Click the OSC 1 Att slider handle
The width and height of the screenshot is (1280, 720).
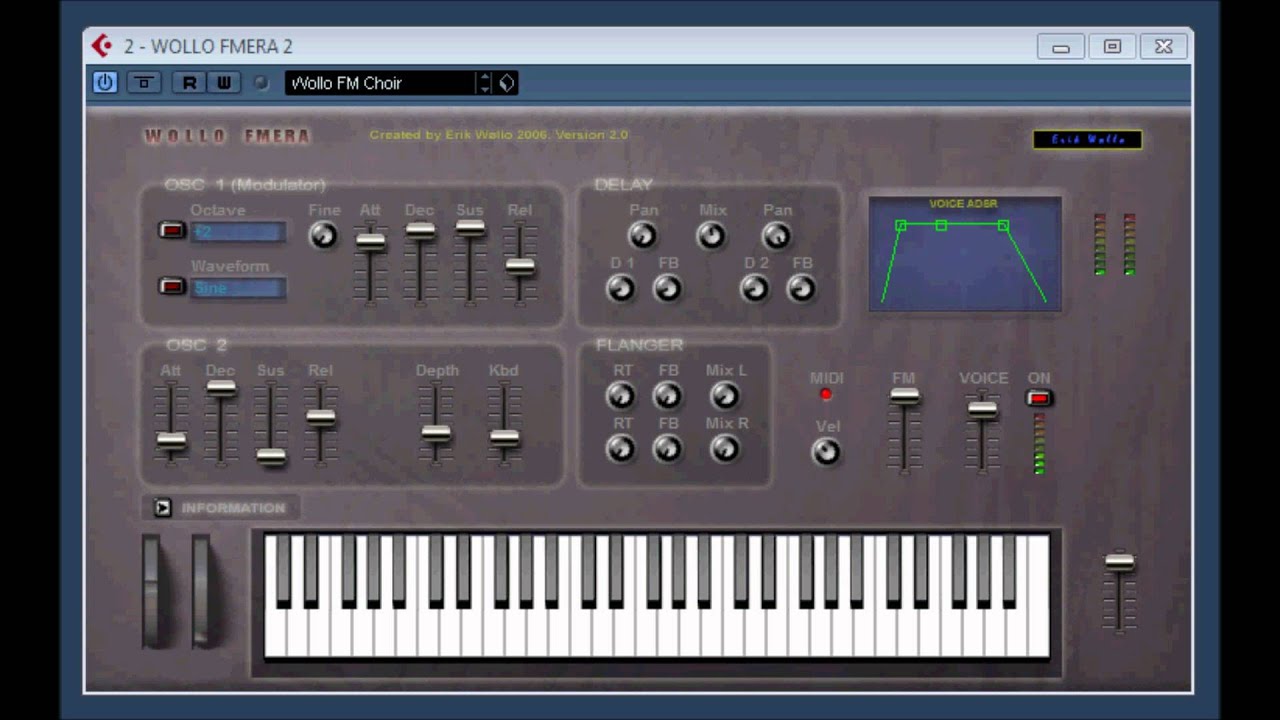370,241
